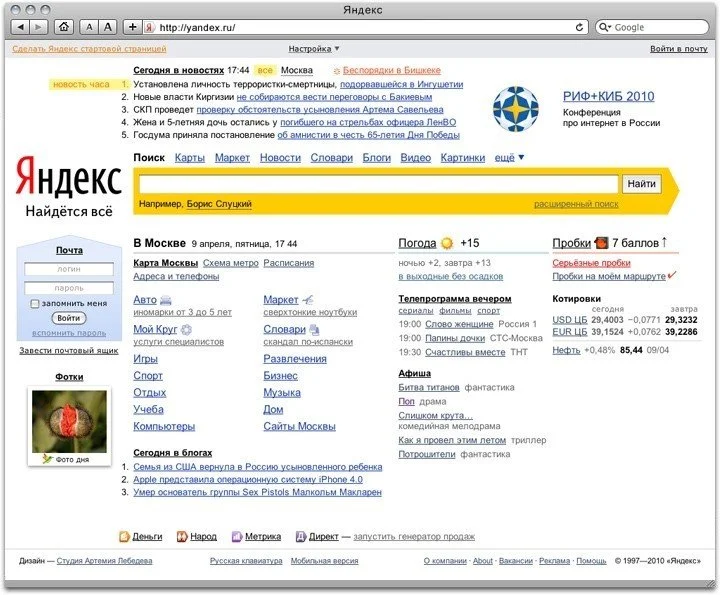Click the car icon next to Авто
This screenshot has height=595, width=720.
[166, 300]
